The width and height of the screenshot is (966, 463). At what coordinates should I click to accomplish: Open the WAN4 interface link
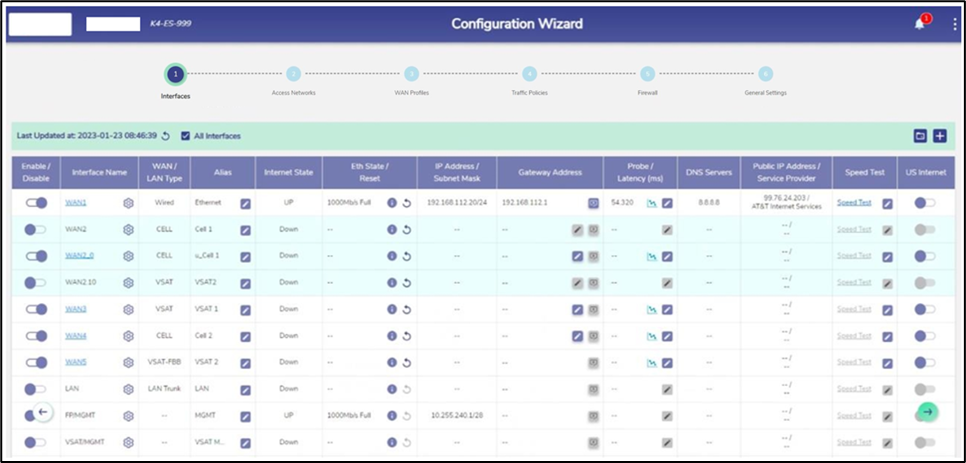coord(76,335)
